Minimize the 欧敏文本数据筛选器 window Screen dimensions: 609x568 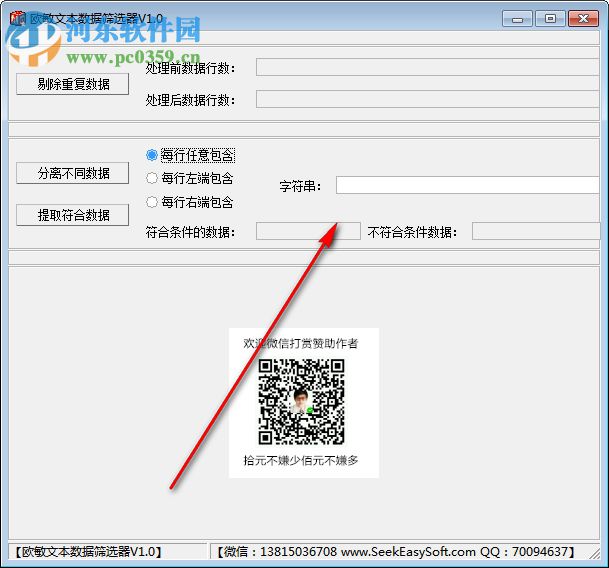click(x=517, y=19)
